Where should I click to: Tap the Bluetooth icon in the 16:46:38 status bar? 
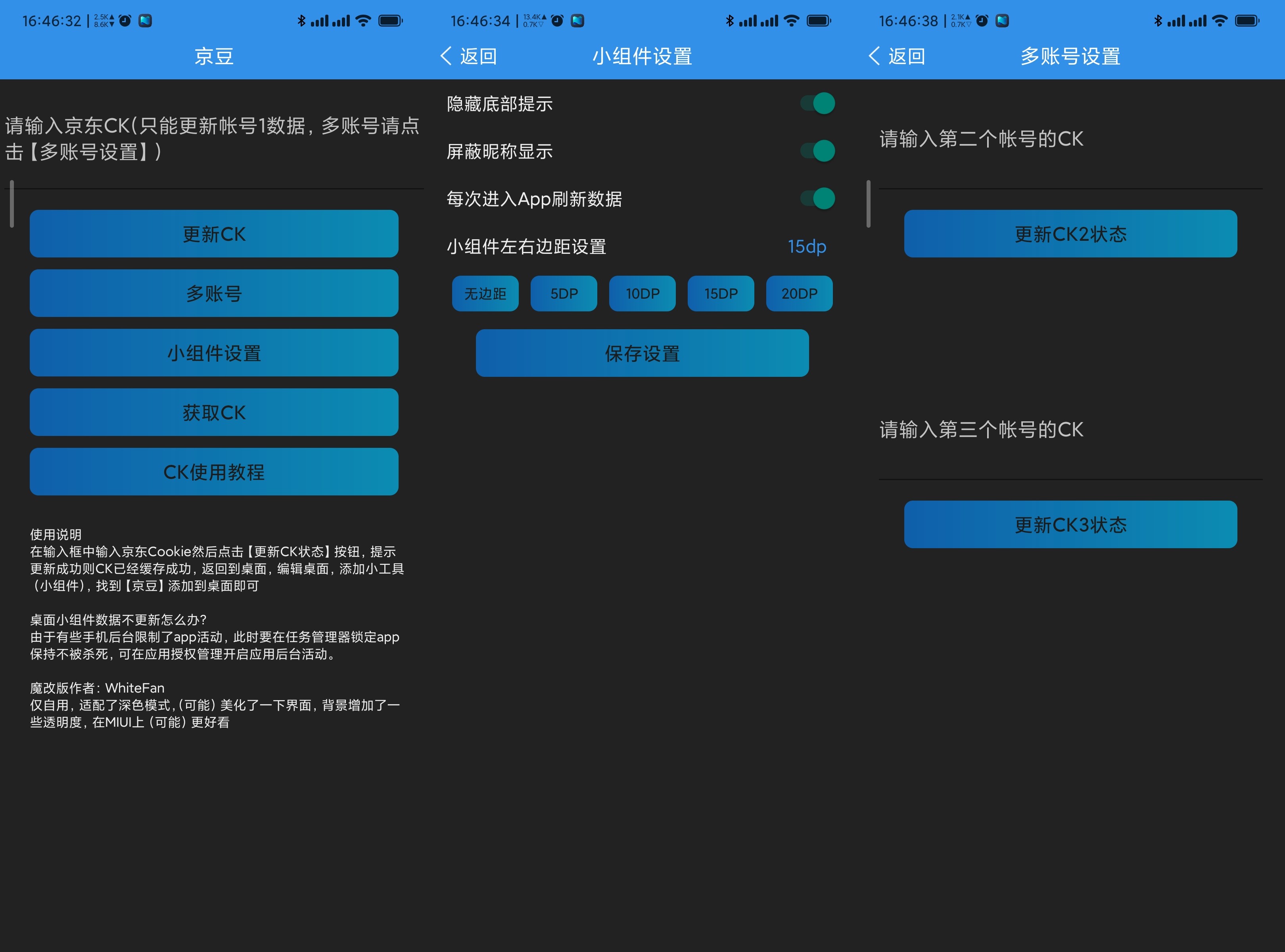pyautogui.click(x=1158, y=21)
